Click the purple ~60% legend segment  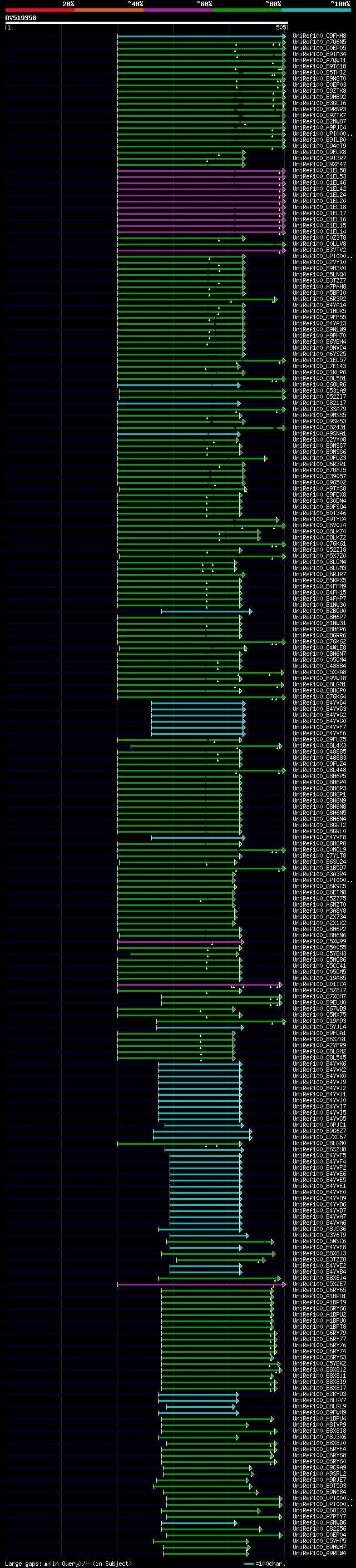(177, 10)
